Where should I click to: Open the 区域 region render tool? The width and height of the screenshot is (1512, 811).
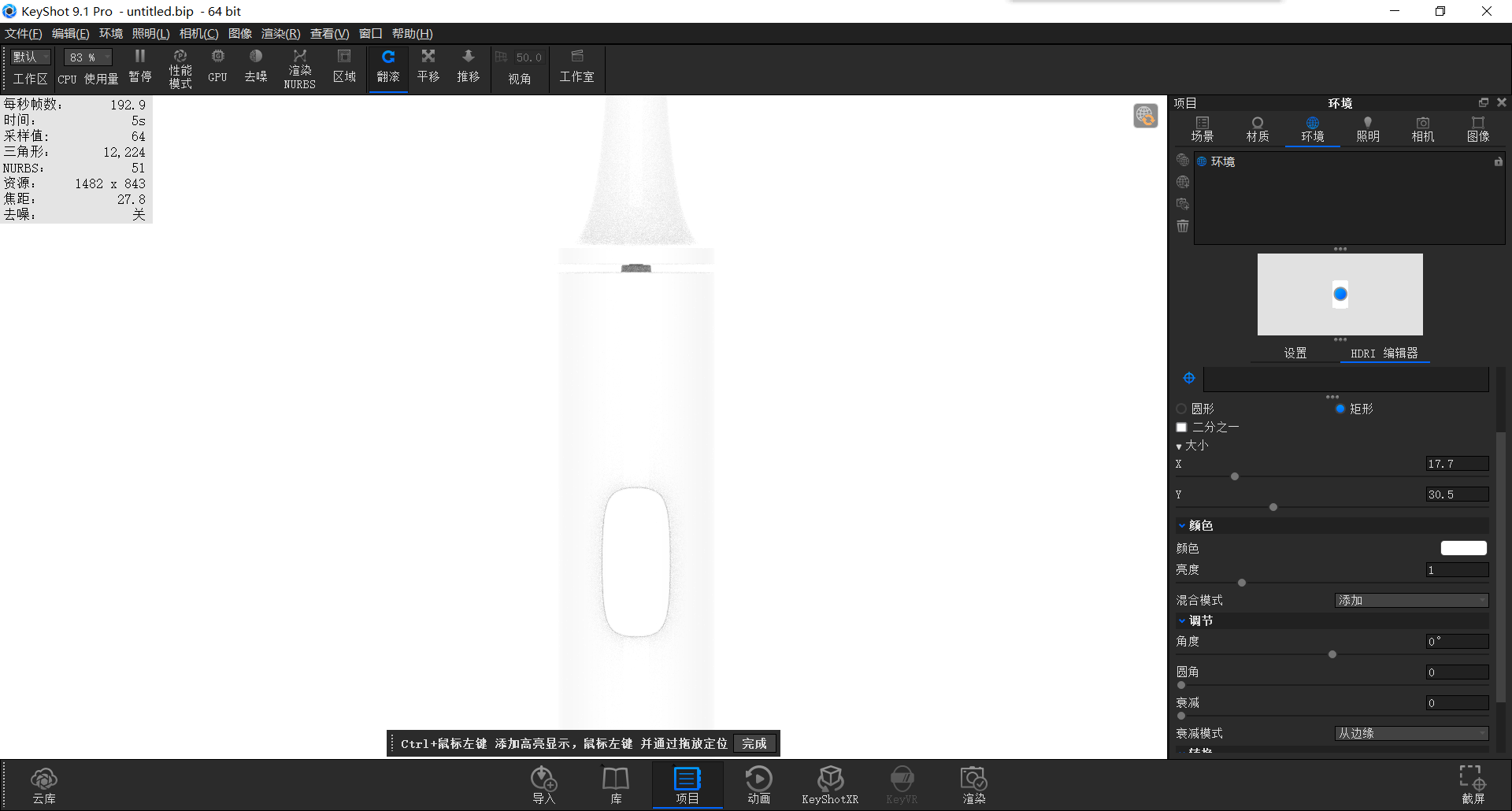pyautogui.click(x=344, y=67)
